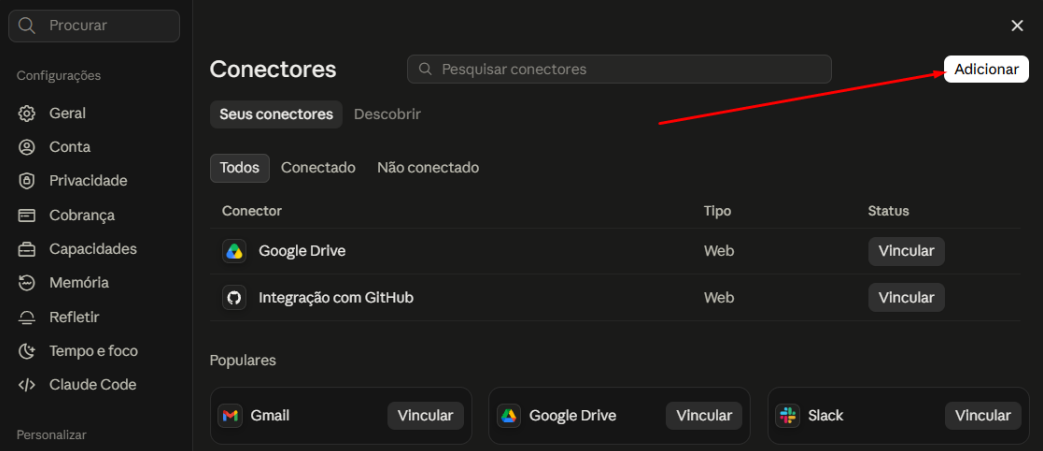The width and height of the screenshot is (1043, 451).
Task: Click the Tempo e foco moon icon
Action: [27, 351]
